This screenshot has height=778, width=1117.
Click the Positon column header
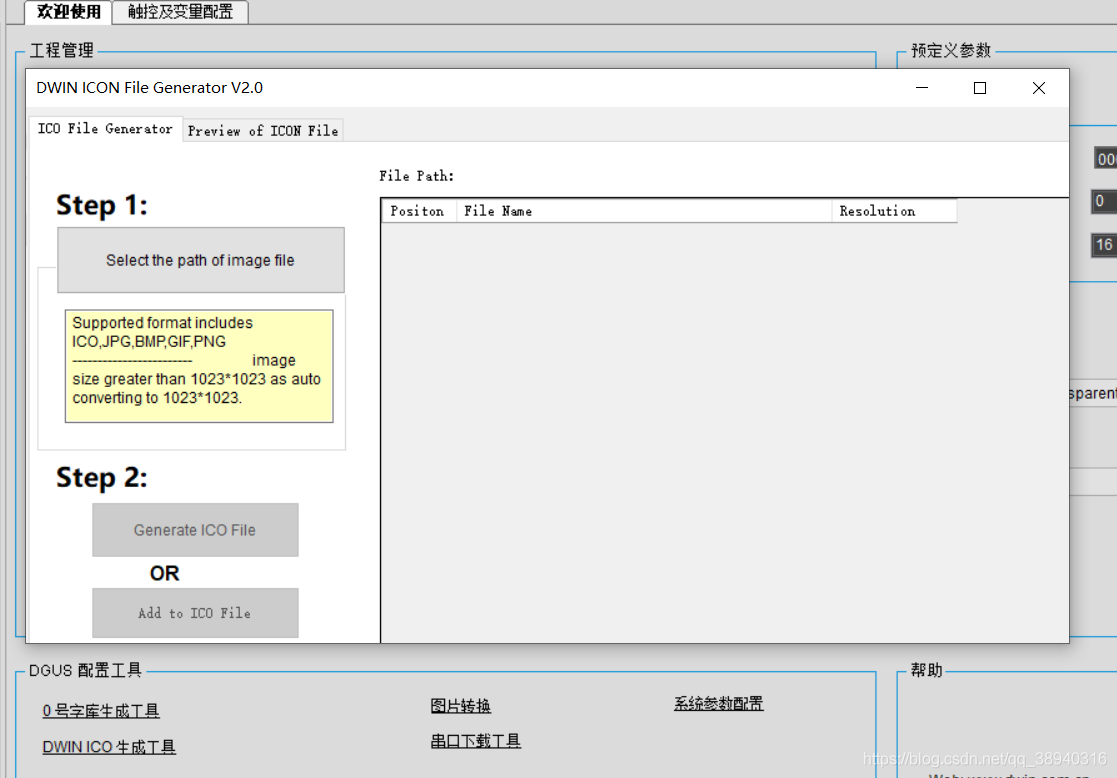point(418,211)
